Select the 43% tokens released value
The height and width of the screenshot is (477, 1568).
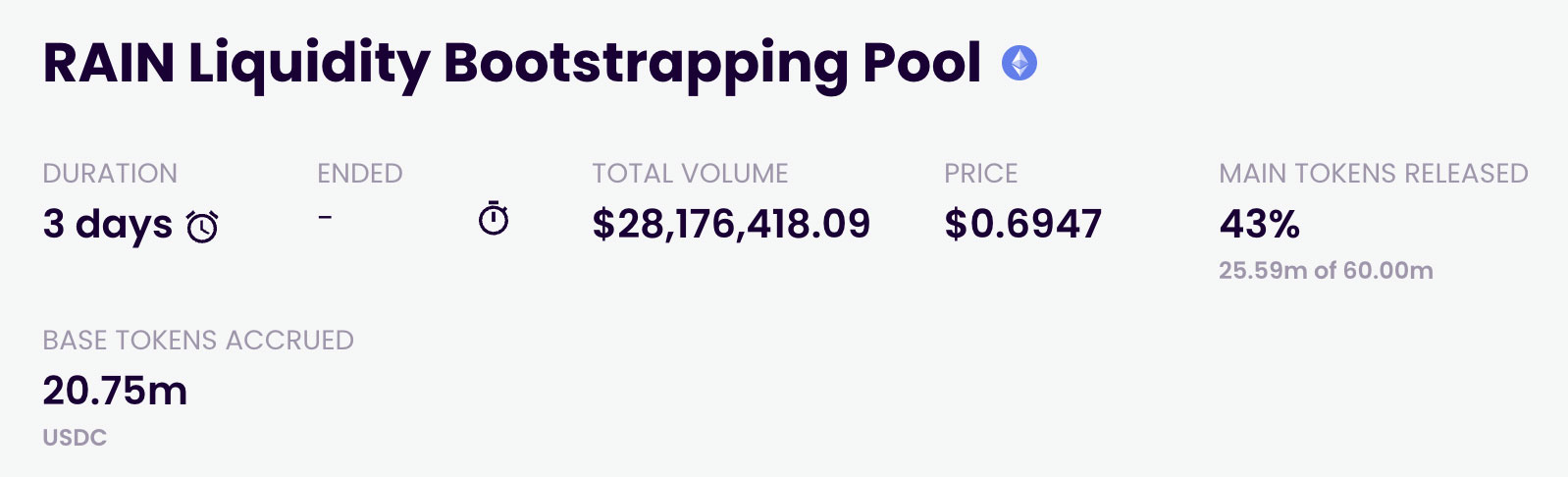click(x=1259, y=225)
